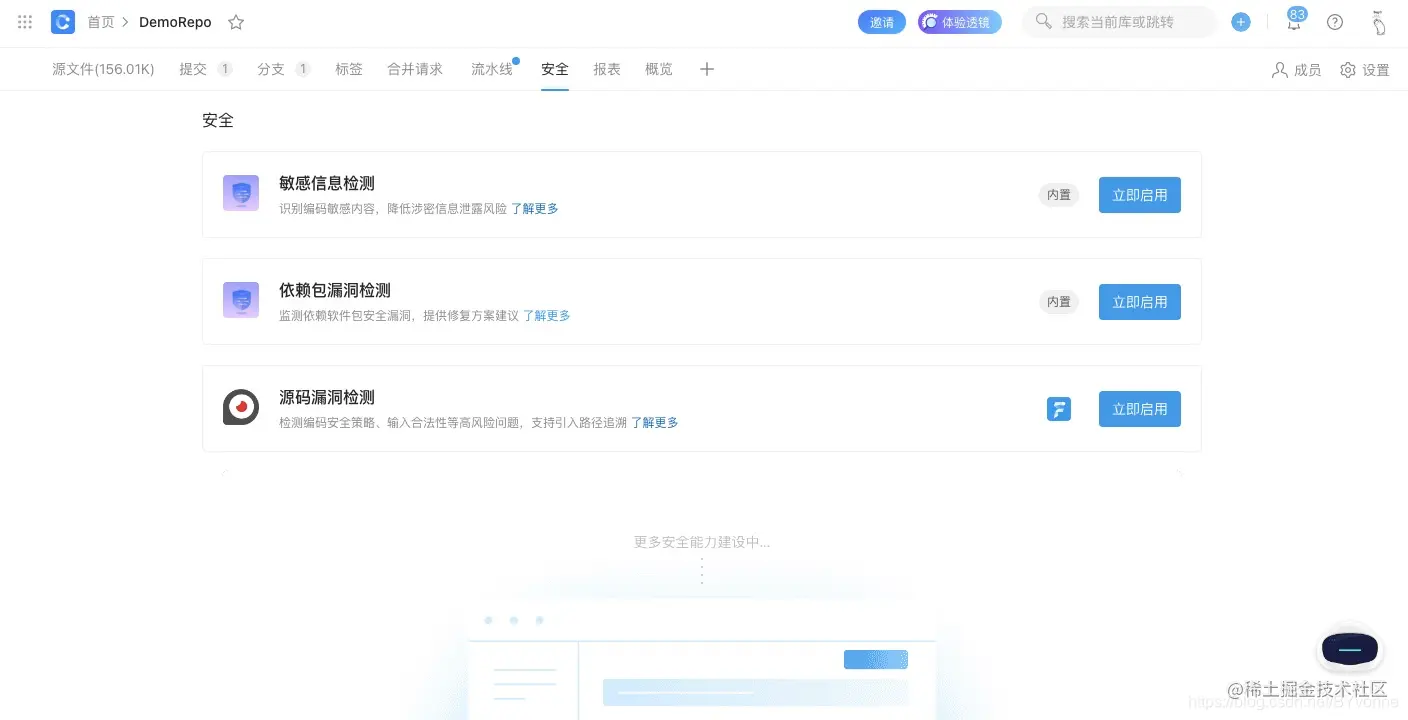Expand more tabs via the plus sign

coord(707,69)
